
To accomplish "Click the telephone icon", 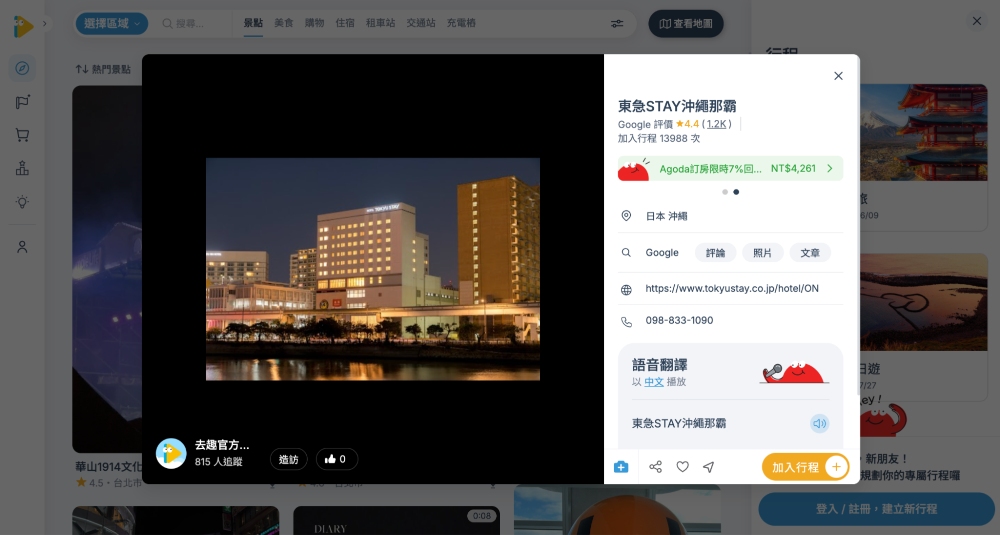I will (x=626, y=322).
